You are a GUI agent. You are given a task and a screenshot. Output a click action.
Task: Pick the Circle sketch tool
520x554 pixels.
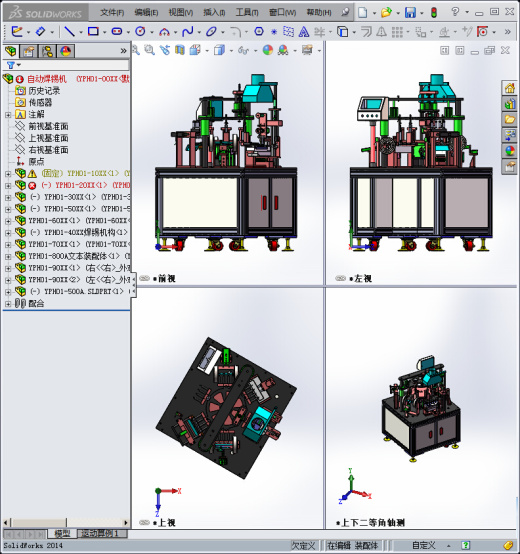click(x=140, y=32)
